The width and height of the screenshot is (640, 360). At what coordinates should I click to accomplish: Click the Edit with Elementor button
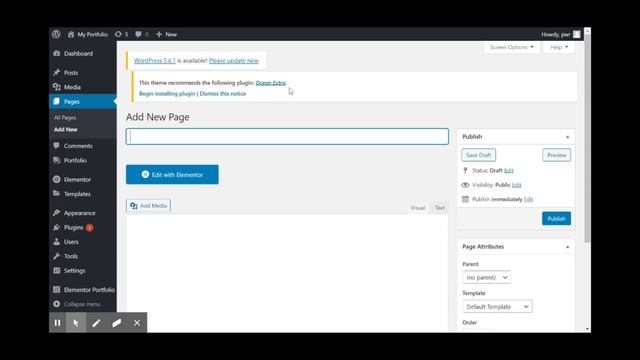(x=172, y=175)
